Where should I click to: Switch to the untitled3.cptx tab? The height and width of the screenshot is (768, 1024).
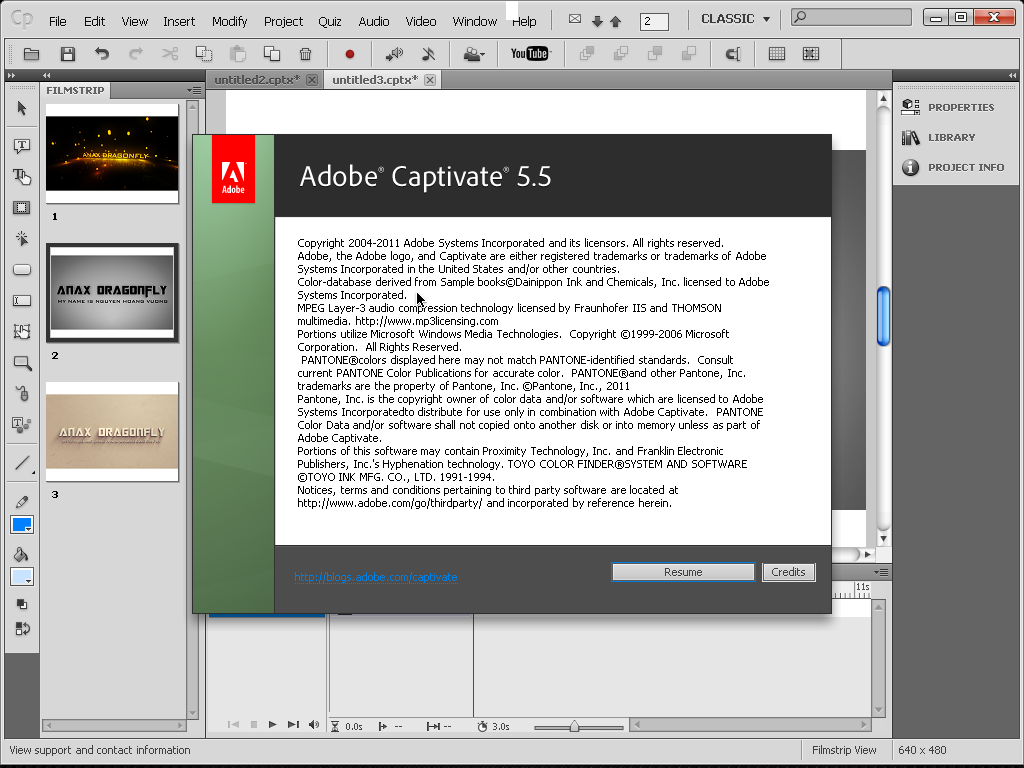pos(375,80)
